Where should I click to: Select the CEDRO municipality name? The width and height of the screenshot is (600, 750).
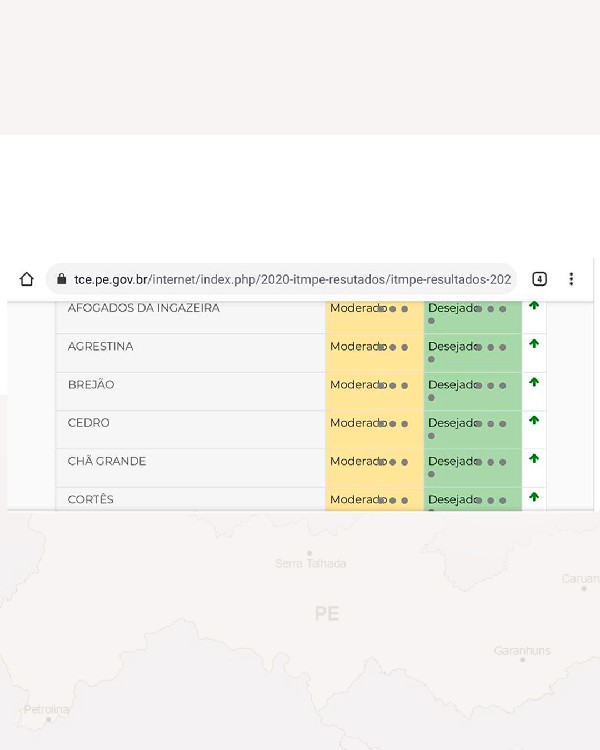point(89,423)
